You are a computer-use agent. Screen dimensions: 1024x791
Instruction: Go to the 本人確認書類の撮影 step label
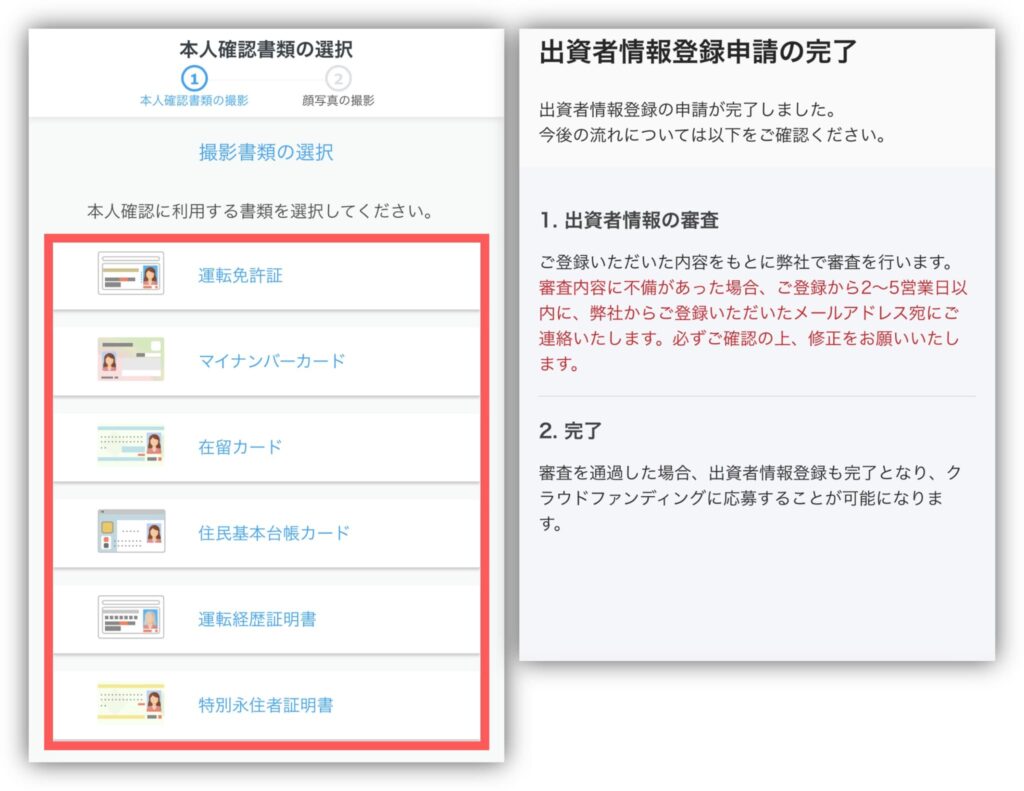[x=194, y=101]
